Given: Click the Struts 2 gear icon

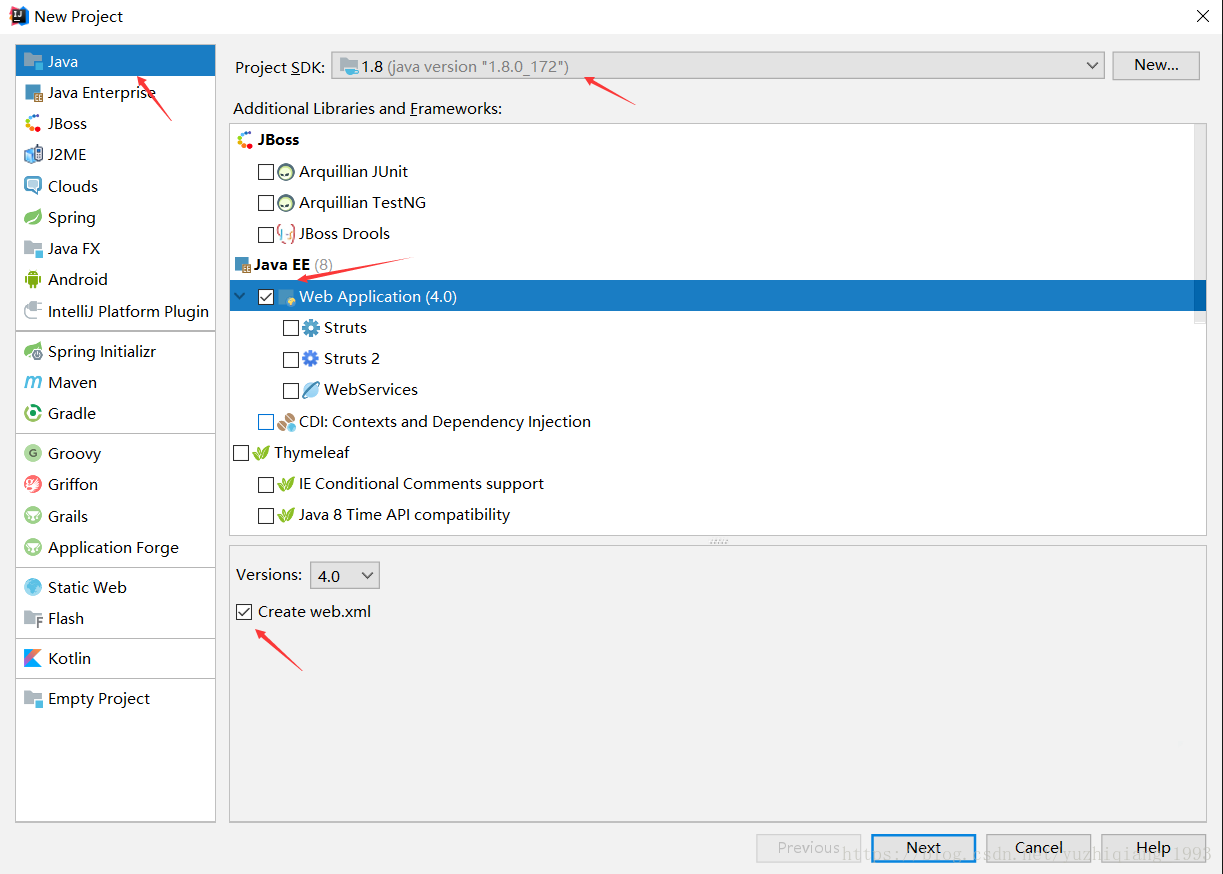Looking at the screenshot, I should click(x=311, y=358).
